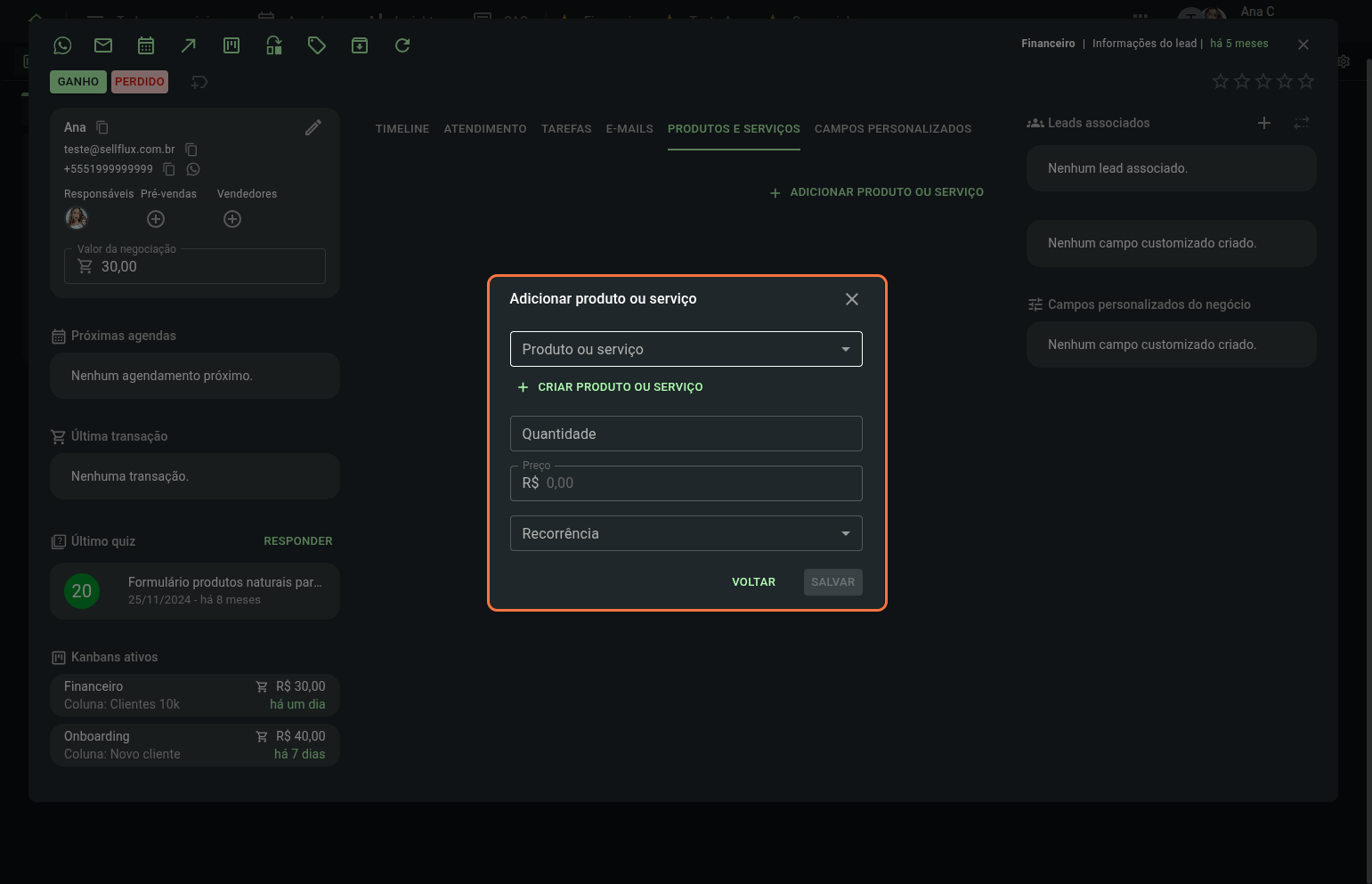The width and height of the screenshot is (1372, 884).
Task: Open the Financeiro kanban entry
Action: (195, 695)
